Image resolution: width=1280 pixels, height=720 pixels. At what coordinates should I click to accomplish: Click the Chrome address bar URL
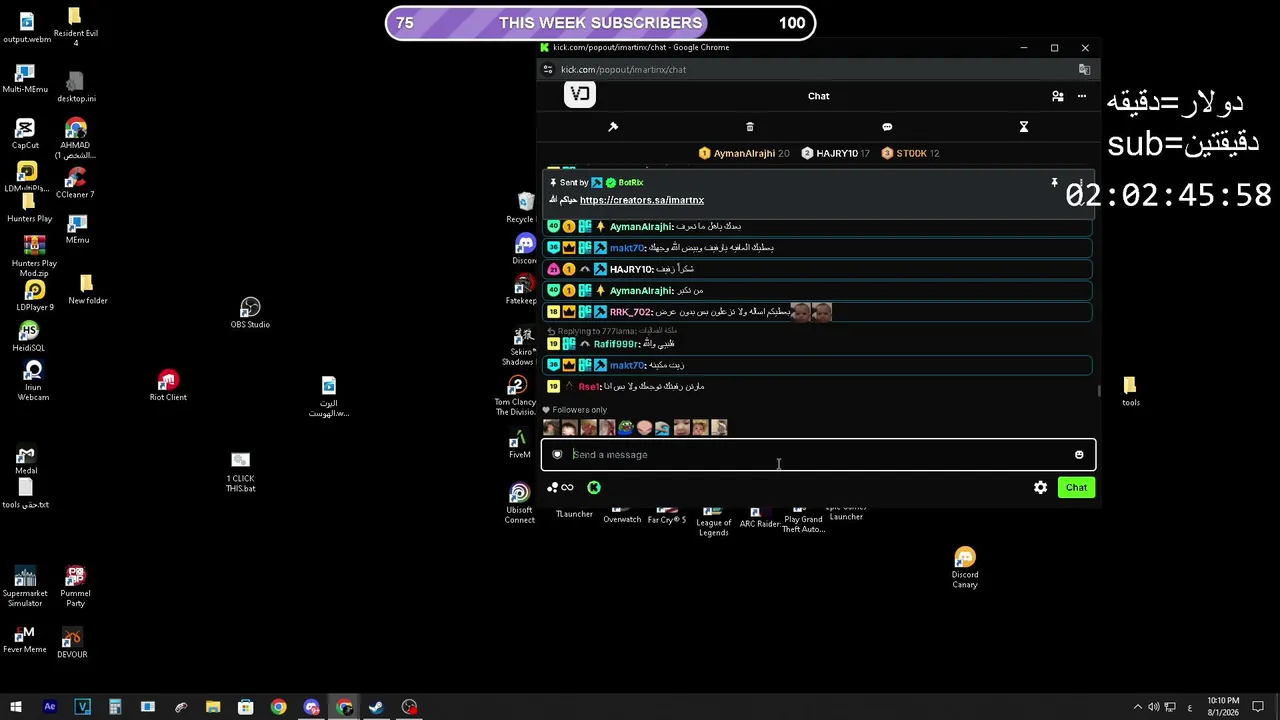[623, 70]
